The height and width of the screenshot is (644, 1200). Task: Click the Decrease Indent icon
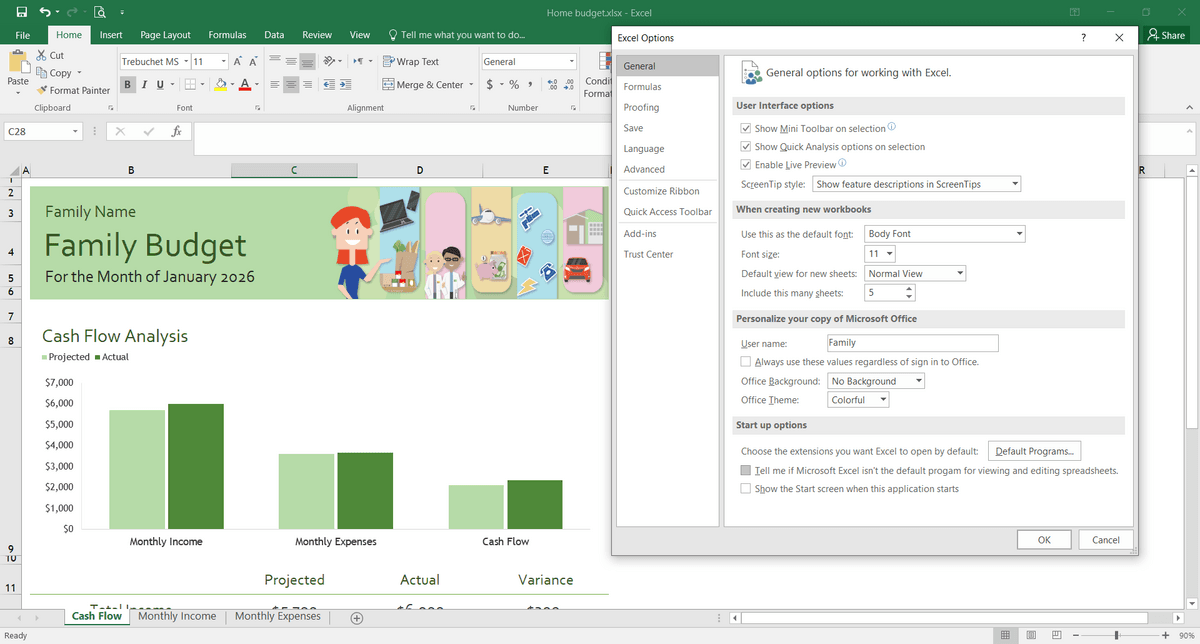(331, 85)
